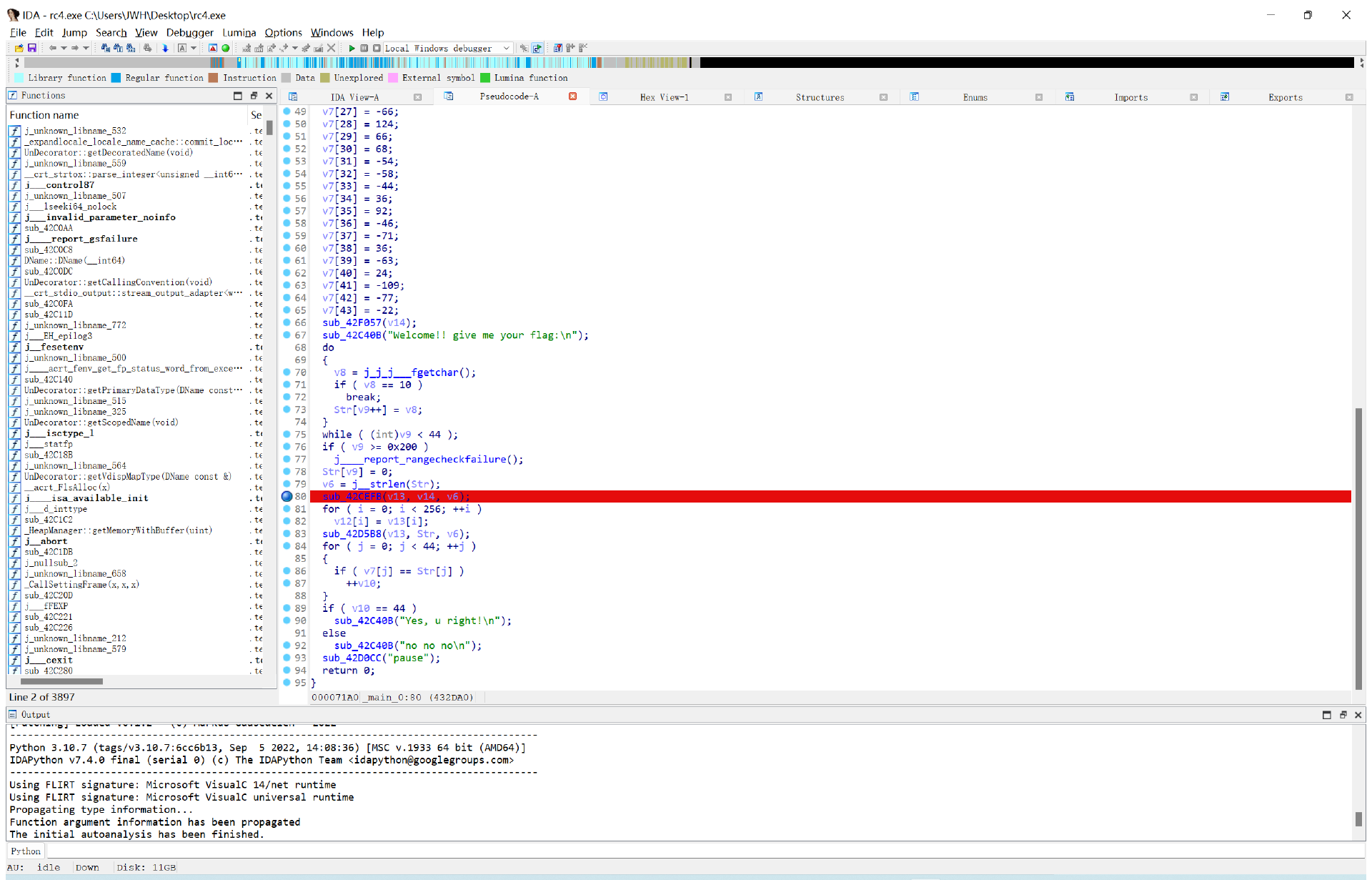Screen dimensions: 1372x880
Task: Float the Functions panel window
Action: 253,96
